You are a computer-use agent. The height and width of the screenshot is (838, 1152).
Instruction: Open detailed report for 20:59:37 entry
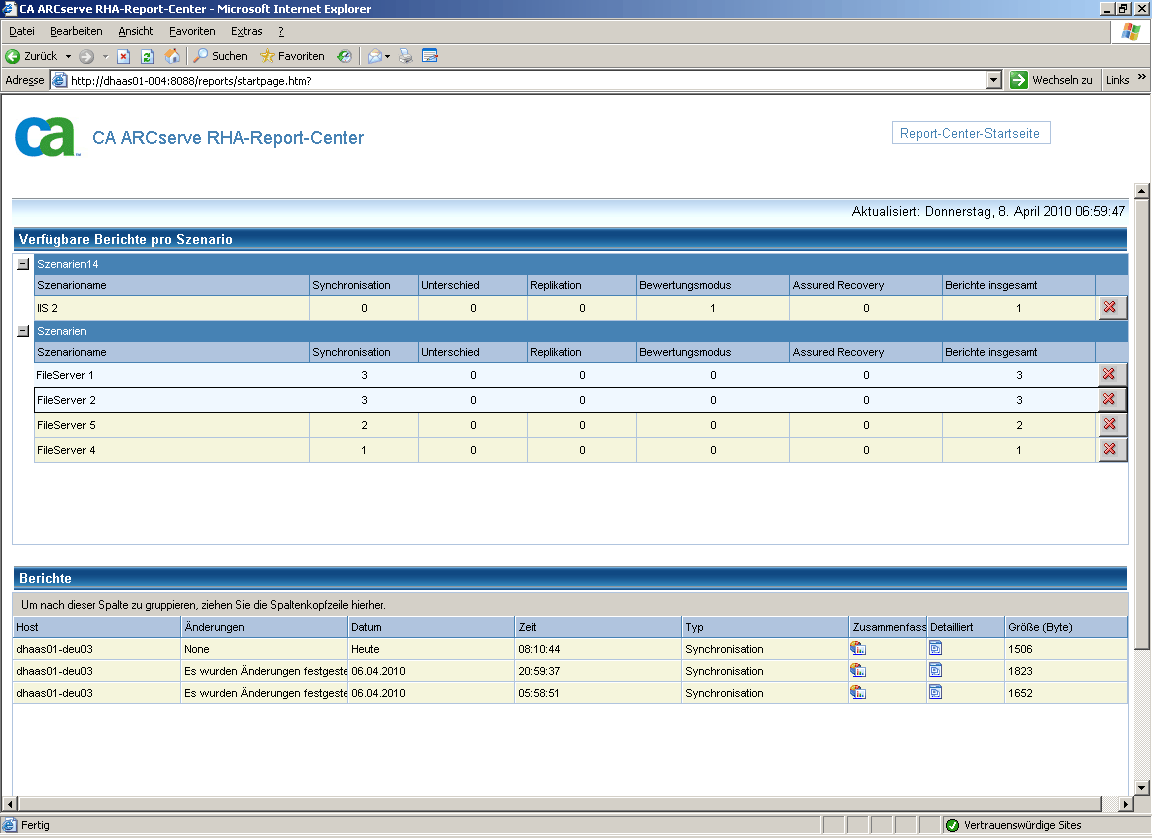coord(935,670)
